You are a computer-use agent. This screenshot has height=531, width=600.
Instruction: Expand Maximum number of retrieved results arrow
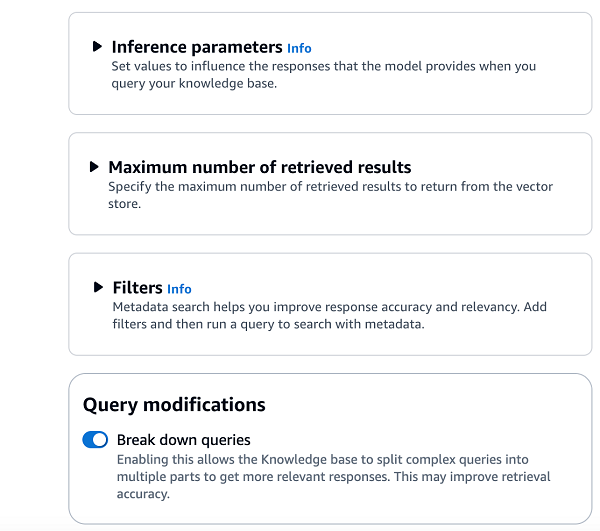tap(94, 167)
